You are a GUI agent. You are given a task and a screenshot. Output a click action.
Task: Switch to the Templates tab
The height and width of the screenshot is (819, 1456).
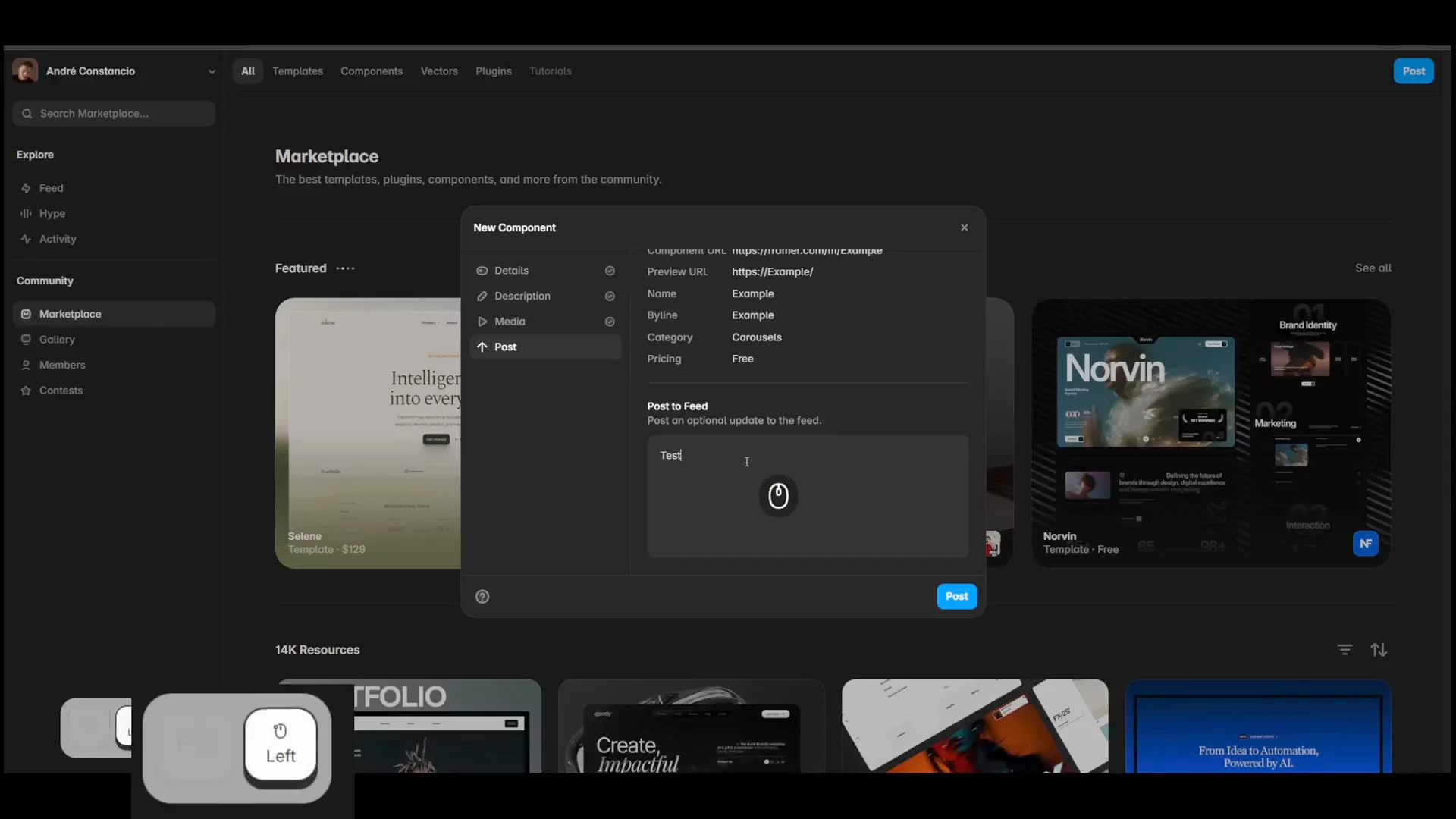[x=297, y=71]
